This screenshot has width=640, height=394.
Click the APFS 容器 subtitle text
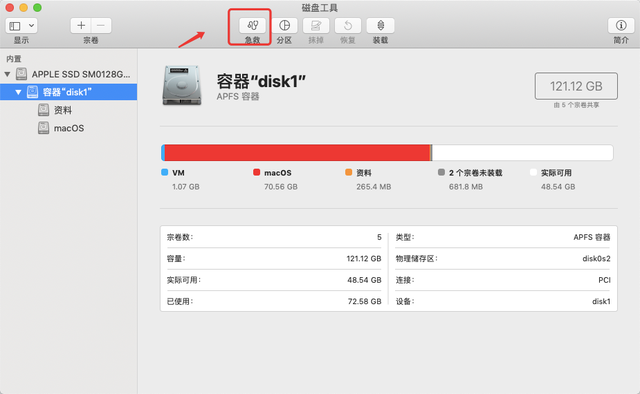click(x=238, y=96)
